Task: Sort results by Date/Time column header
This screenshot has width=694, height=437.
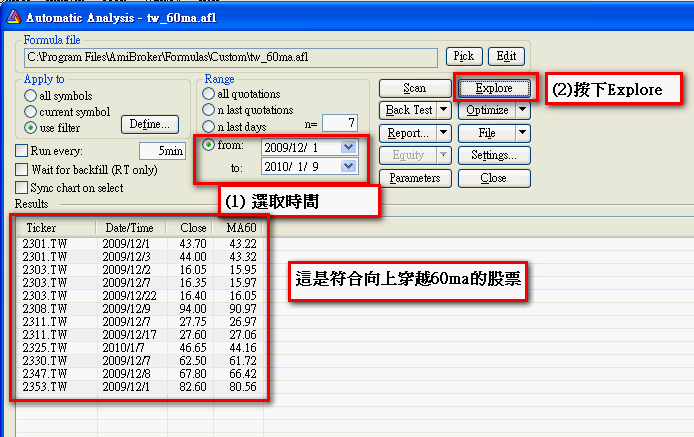Action: coord(131,228)
